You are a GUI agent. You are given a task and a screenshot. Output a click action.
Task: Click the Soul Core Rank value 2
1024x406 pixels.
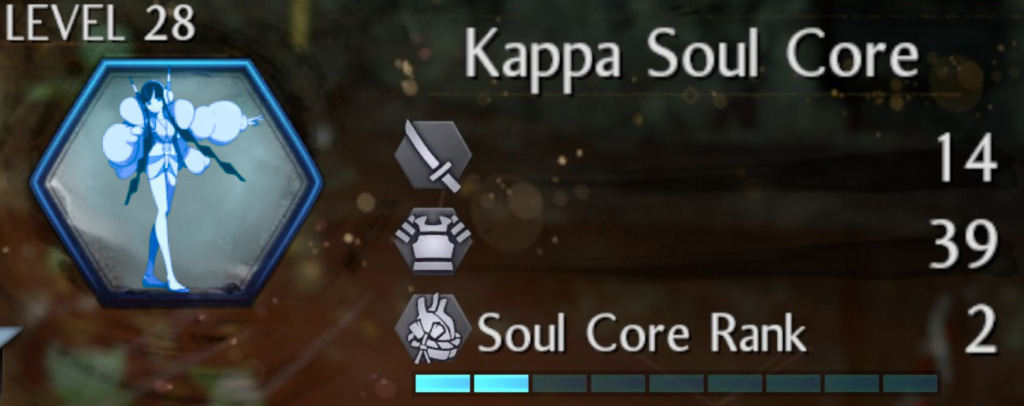click(980, 332)
